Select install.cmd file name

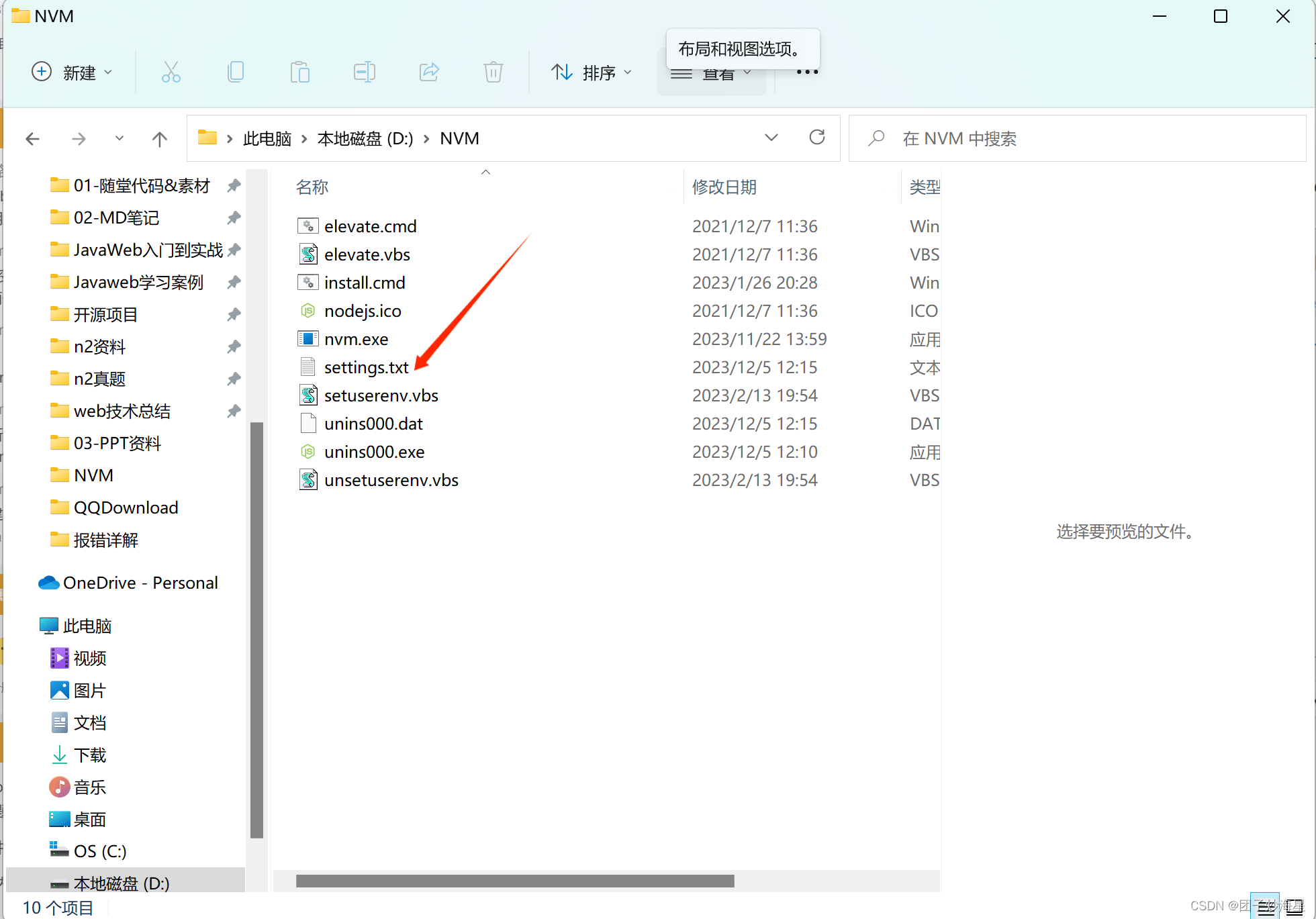click(365, 283)
